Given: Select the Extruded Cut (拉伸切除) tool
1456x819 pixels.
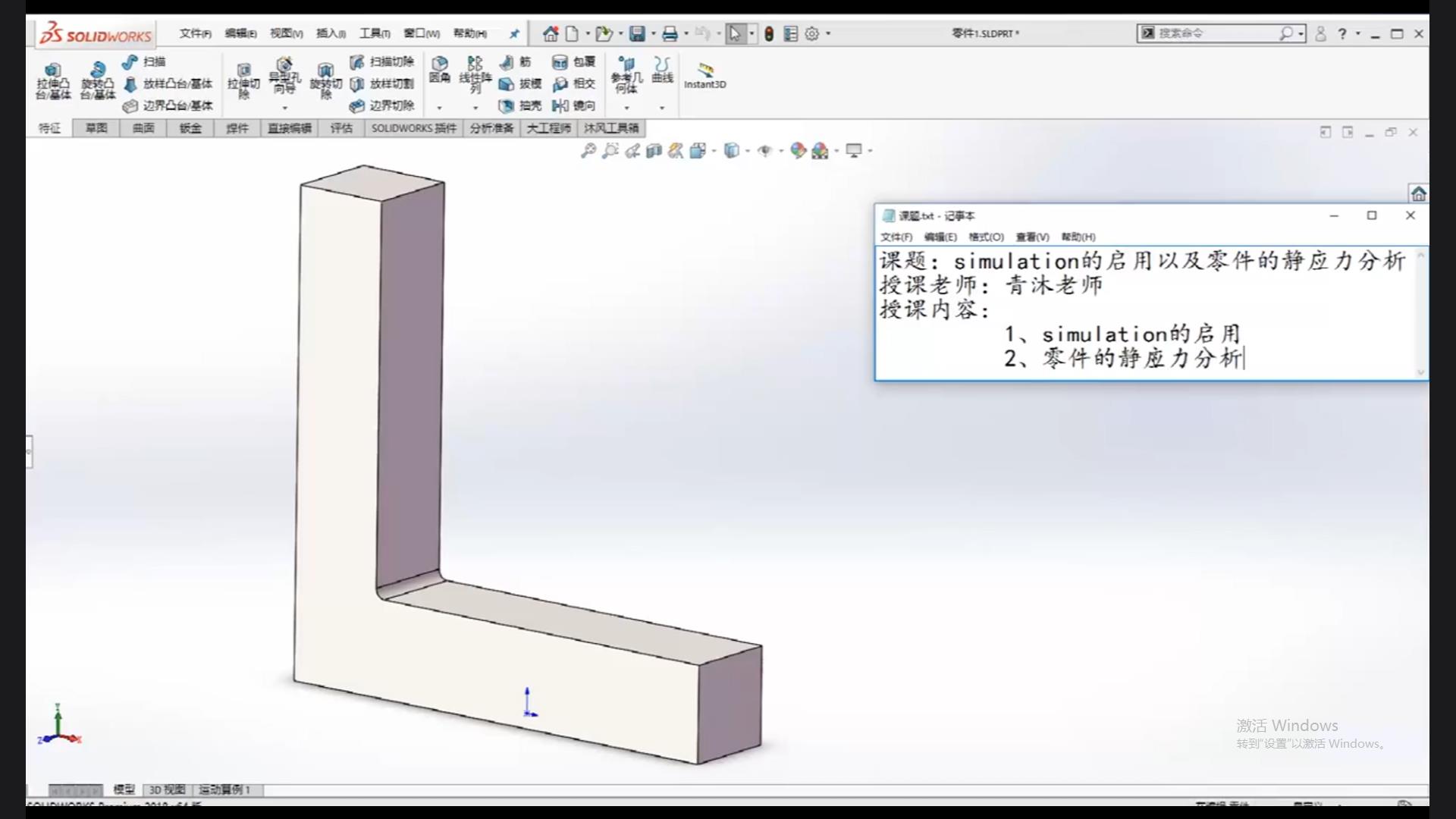Looking at the screenshot, I should (x=243, y=80).
